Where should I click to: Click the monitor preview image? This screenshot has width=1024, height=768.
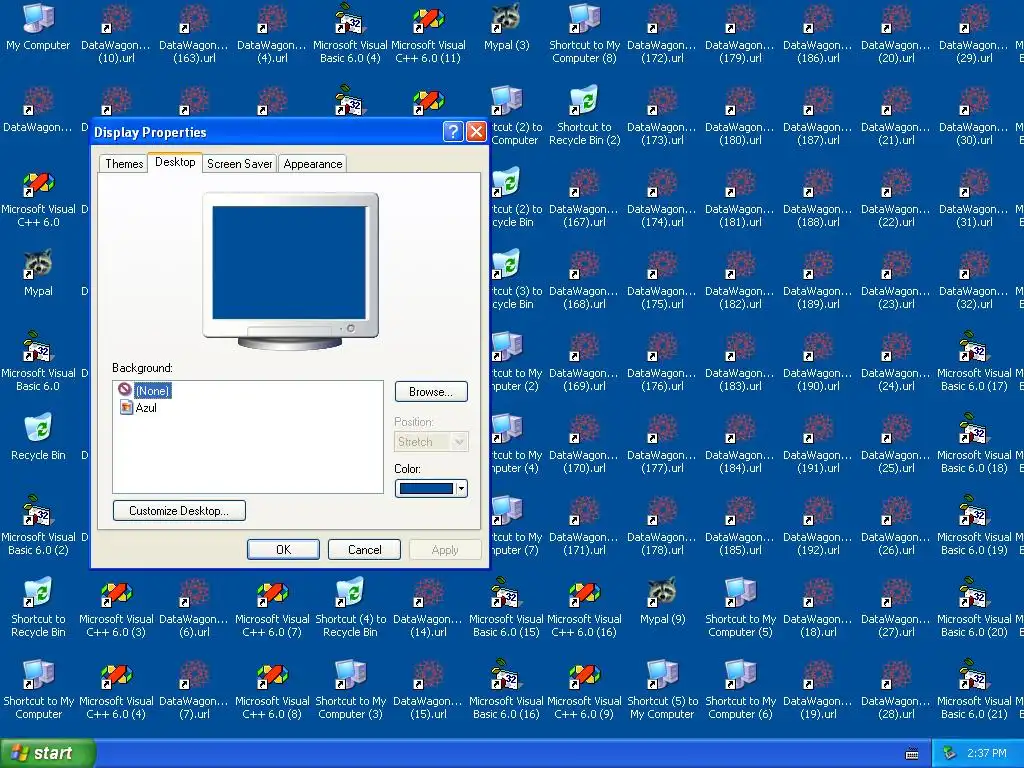(x=290, y=270)
